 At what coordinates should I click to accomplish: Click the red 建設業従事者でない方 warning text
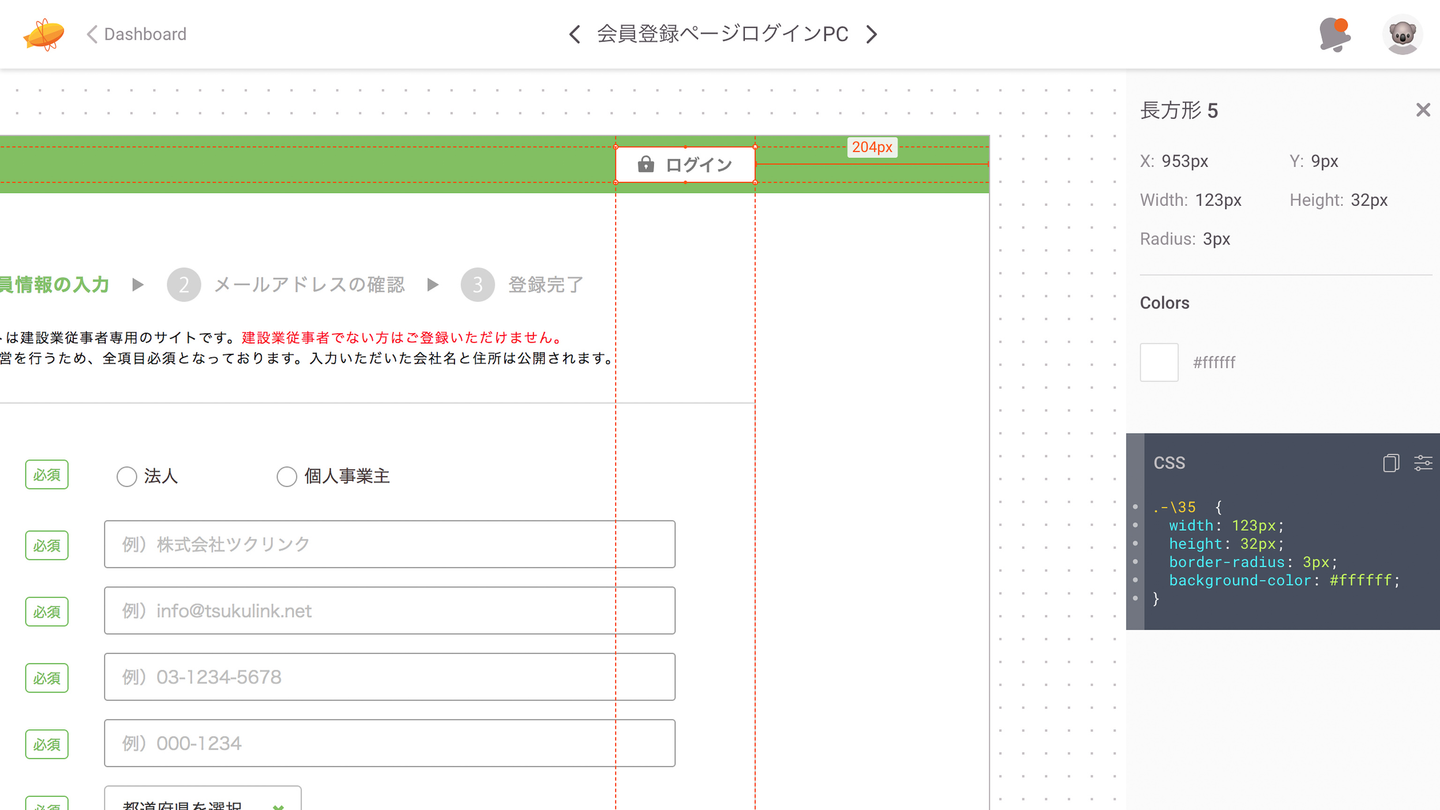point(402,338)
